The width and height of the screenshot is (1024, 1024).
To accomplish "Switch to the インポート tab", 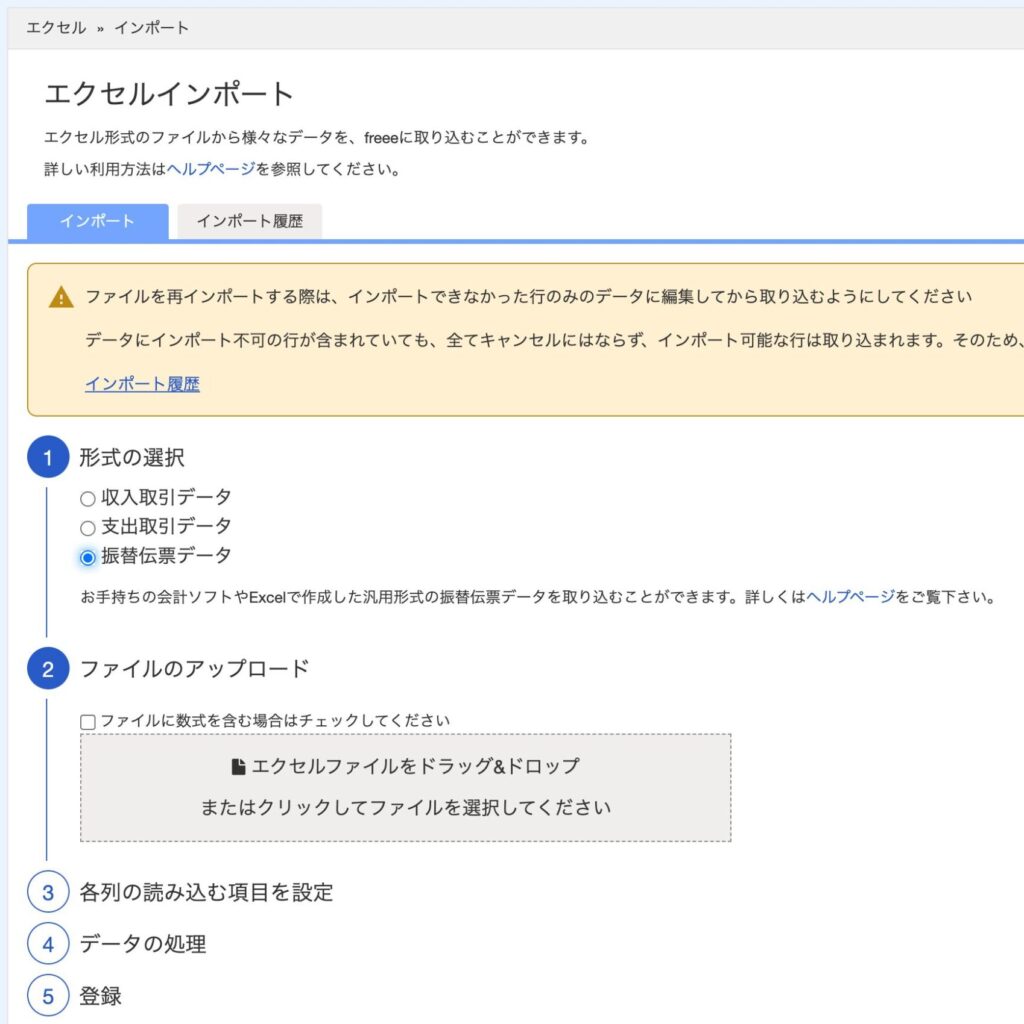I will click(97, 221).
